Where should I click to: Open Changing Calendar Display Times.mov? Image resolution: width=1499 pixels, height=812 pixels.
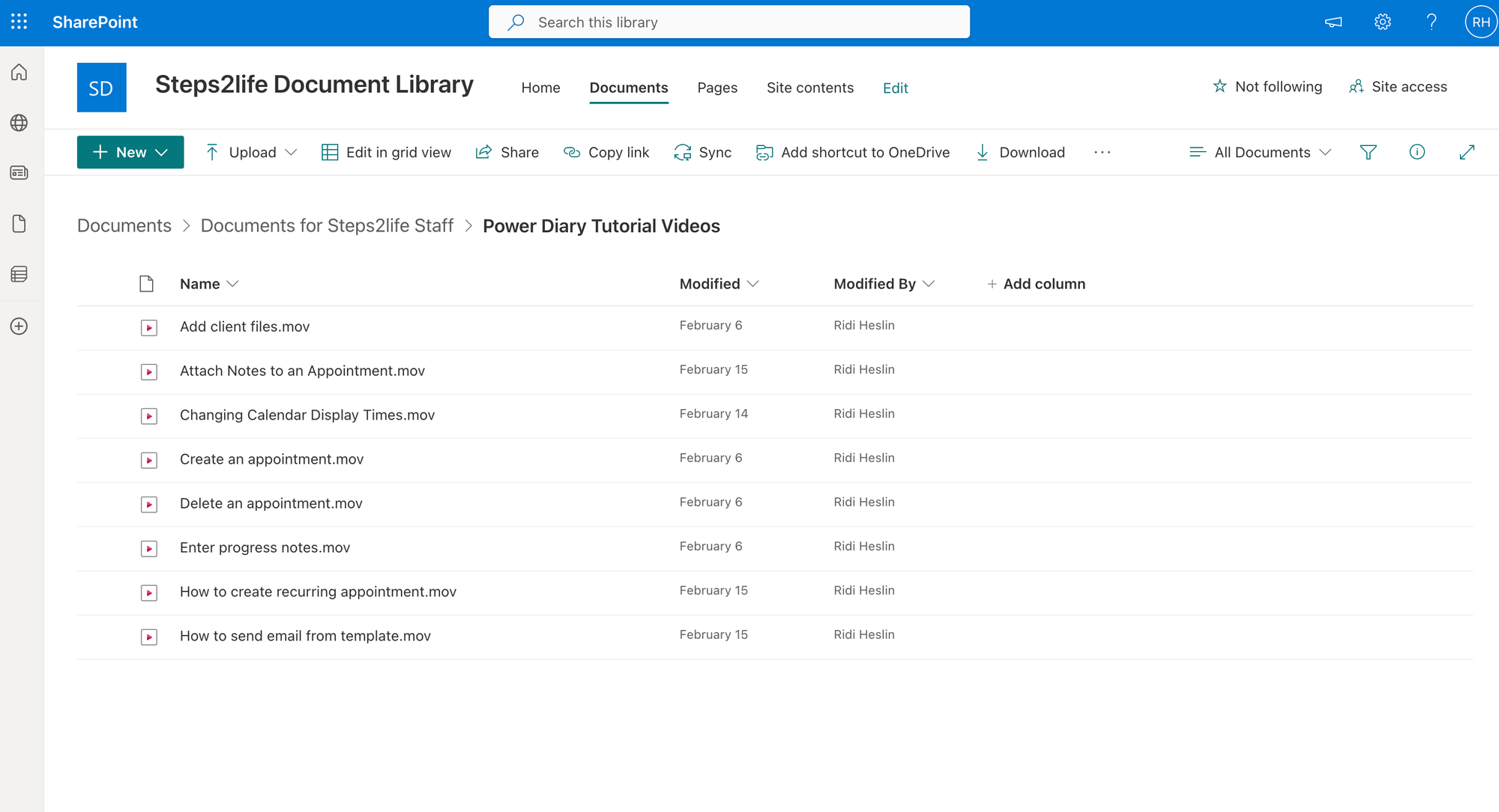coord(307,415)
